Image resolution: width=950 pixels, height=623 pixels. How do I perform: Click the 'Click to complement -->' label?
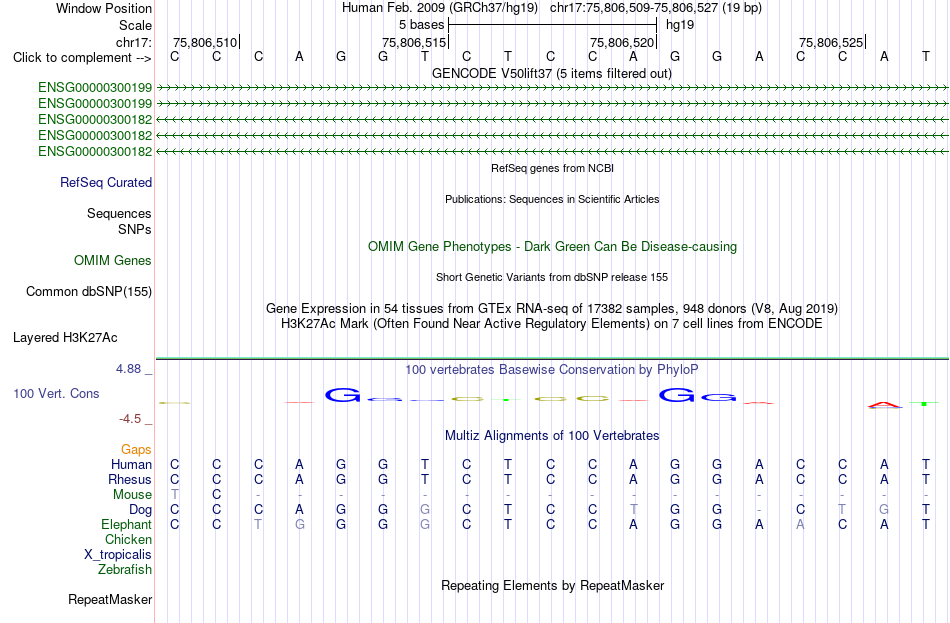point(82,58)
